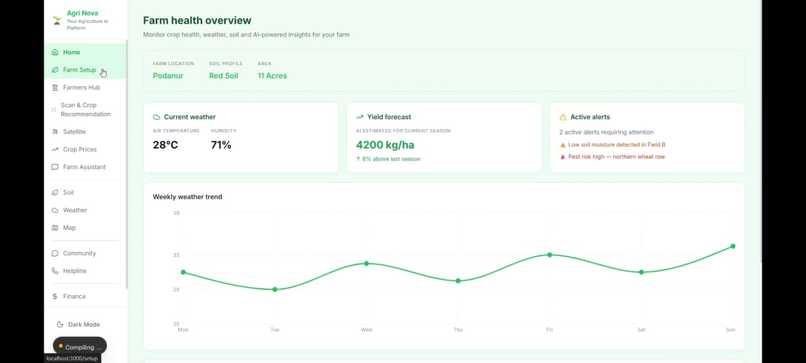The width and height of the screenshot is (806, 363).
Task: Click the 4200 kg/ha yield value
Action: click(x=386, y=145)
